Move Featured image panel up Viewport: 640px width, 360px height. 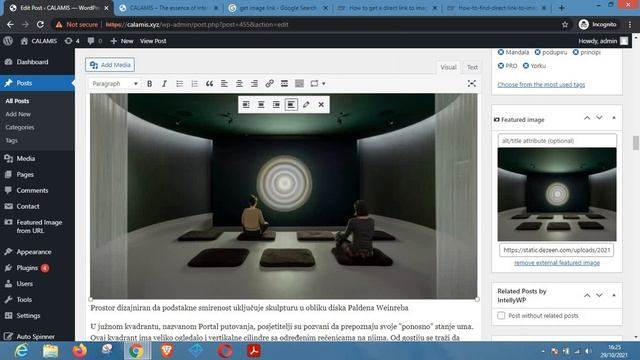tap(587, 118)
